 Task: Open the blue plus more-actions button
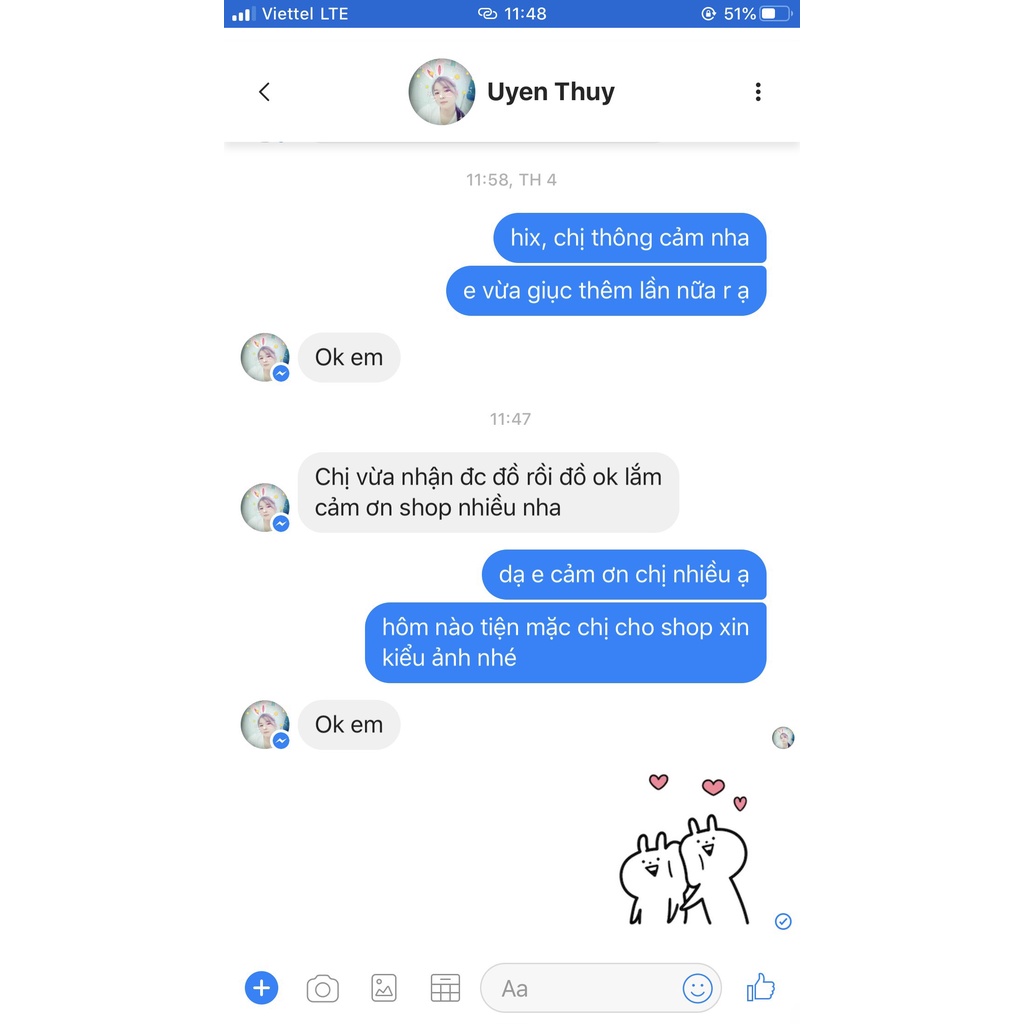click(261, 987)
